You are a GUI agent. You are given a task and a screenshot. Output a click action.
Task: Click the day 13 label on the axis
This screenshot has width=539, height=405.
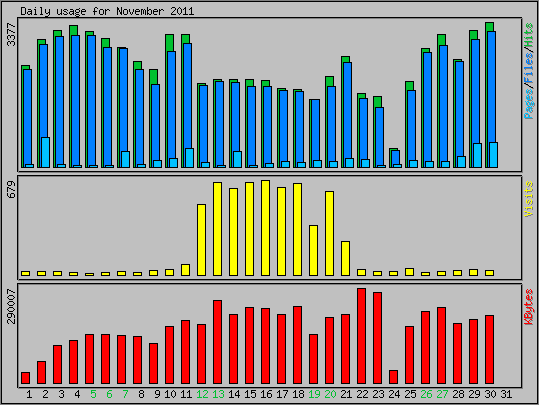tap(218, 394)
